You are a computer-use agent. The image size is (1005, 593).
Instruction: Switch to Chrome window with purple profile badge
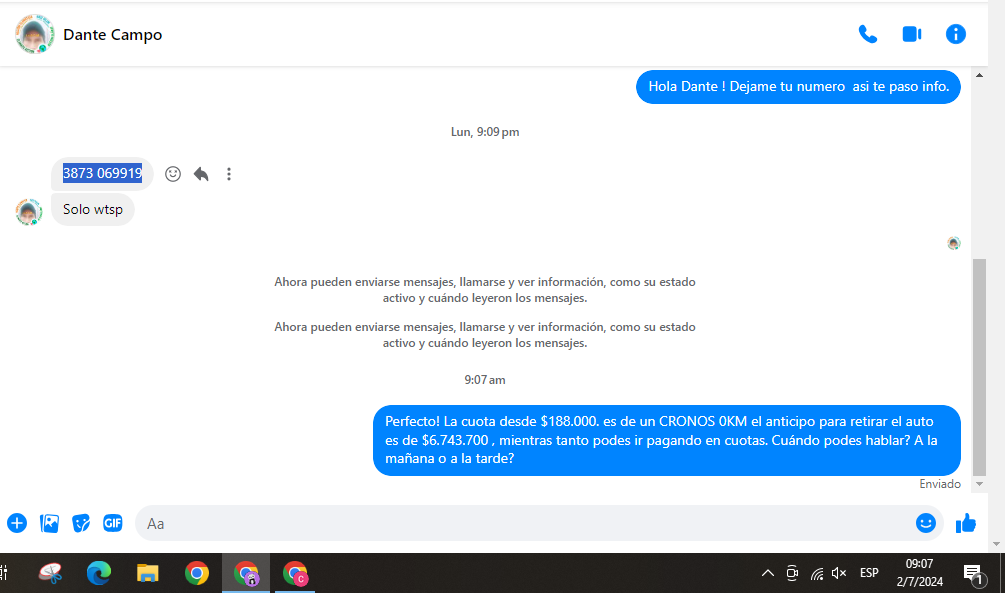pos(246,572)
